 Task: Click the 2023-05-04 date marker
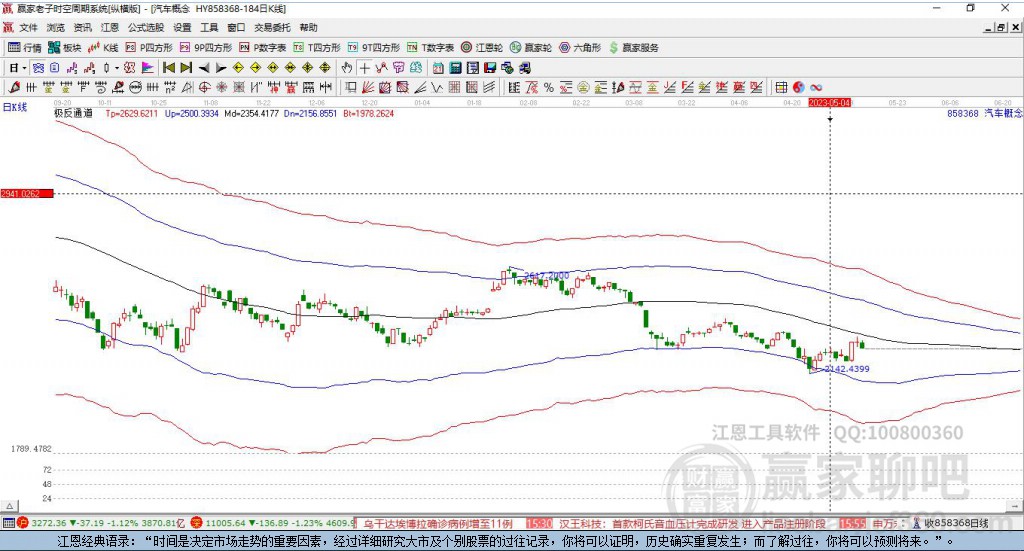pyautogui.click(x=829, y=103)
